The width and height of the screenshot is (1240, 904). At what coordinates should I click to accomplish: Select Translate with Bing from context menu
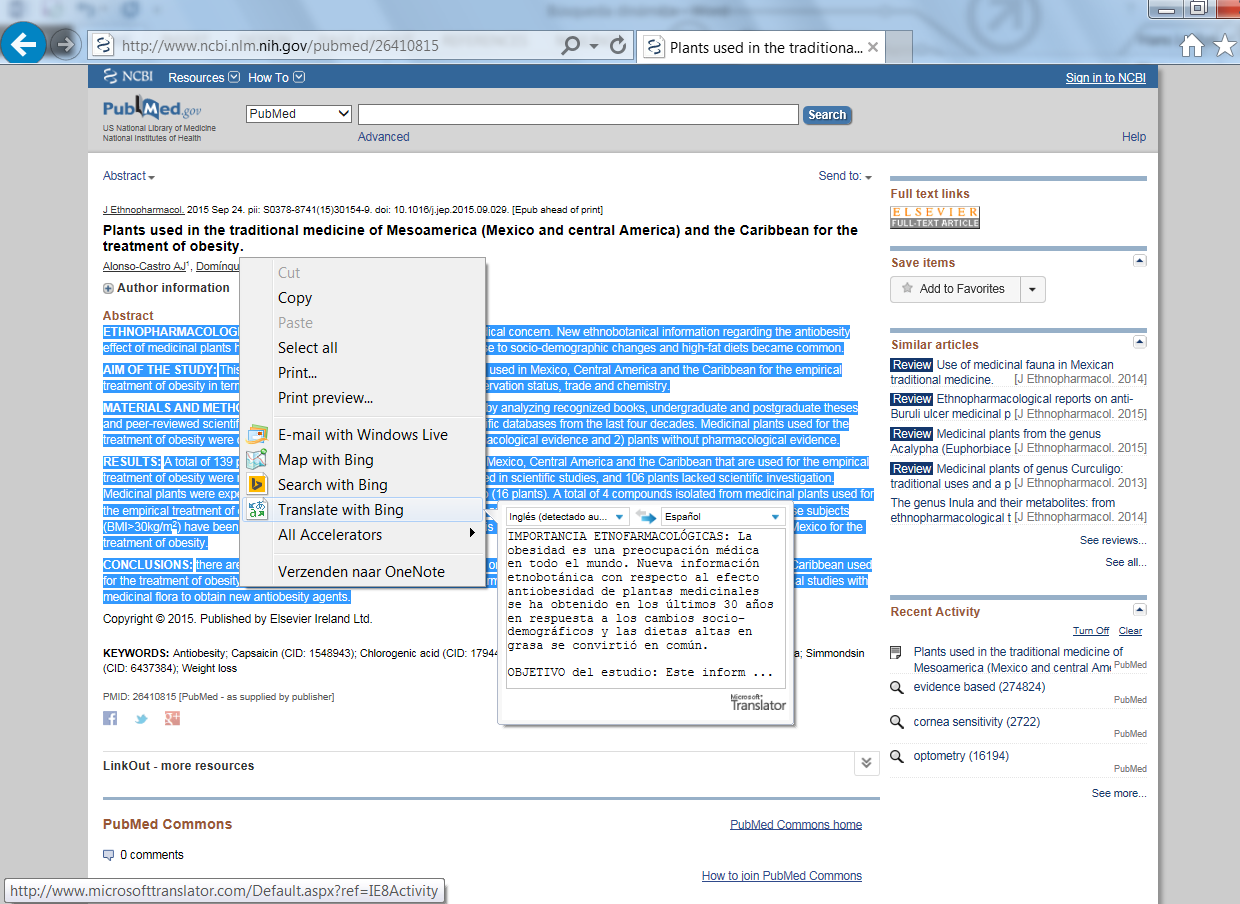click(x=340, y=510)
